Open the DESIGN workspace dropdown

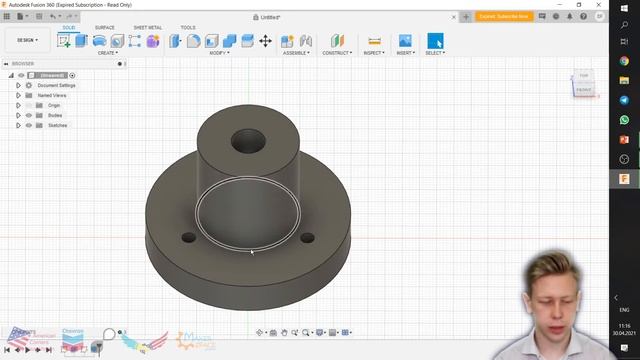27,40
